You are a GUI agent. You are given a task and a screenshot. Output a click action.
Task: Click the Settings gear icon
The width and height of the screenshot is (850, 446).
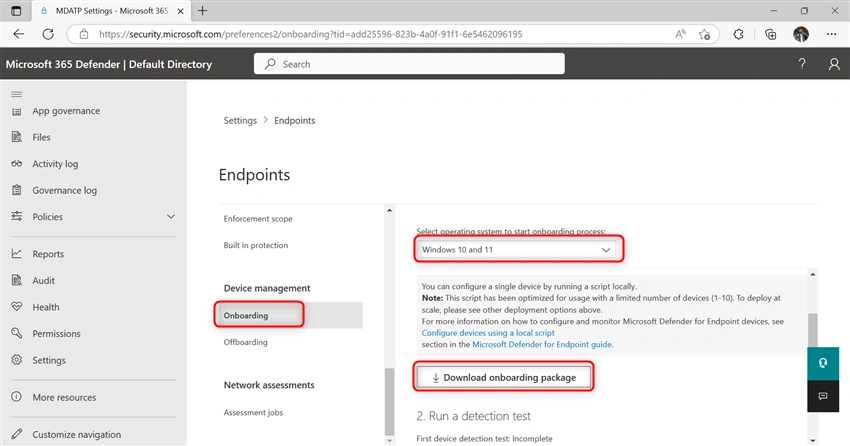(x=17, y=360)
